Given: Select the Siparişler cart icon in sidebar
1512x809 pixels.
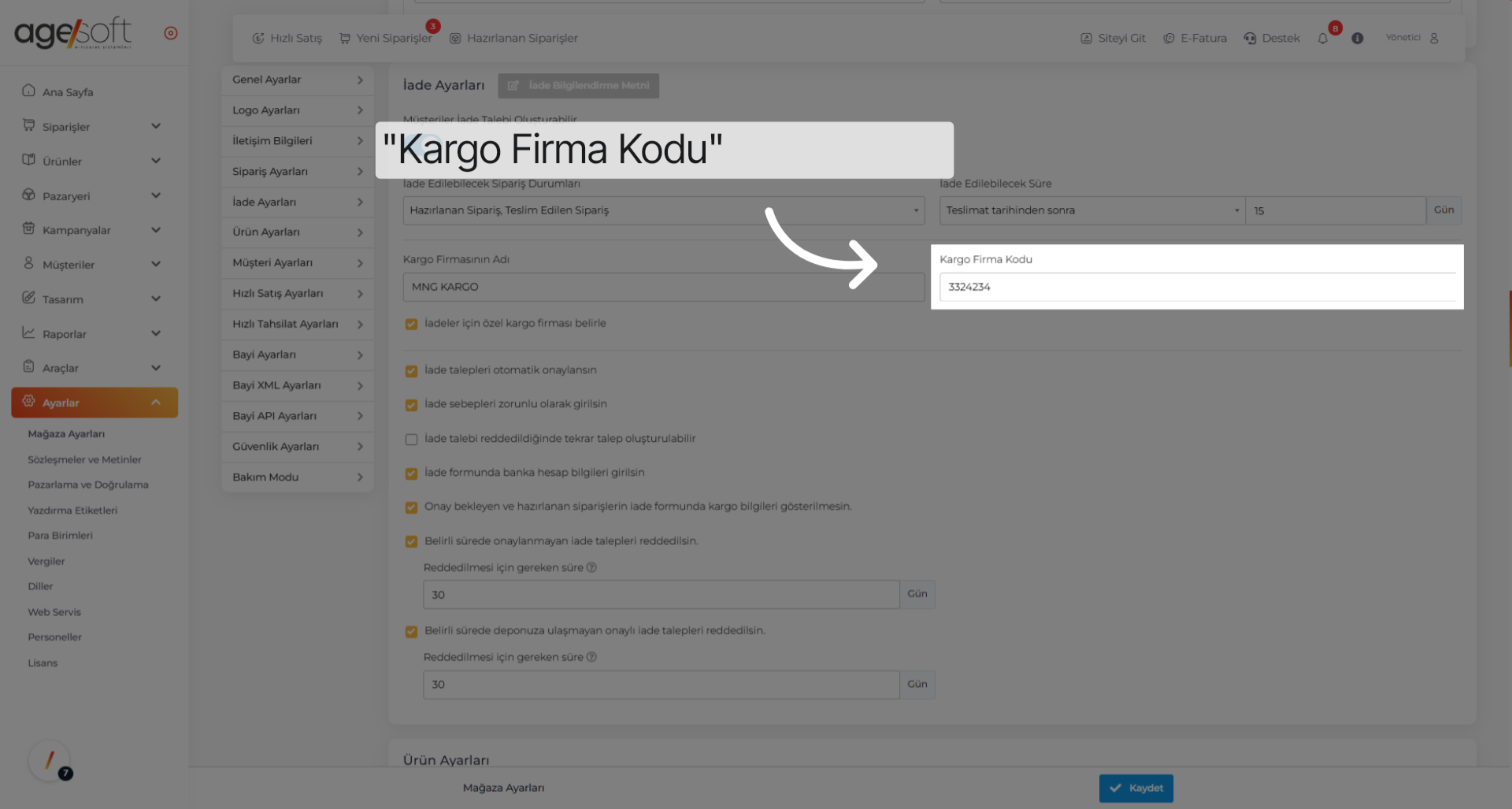Looking at the screenshot, I should [28, 126].
